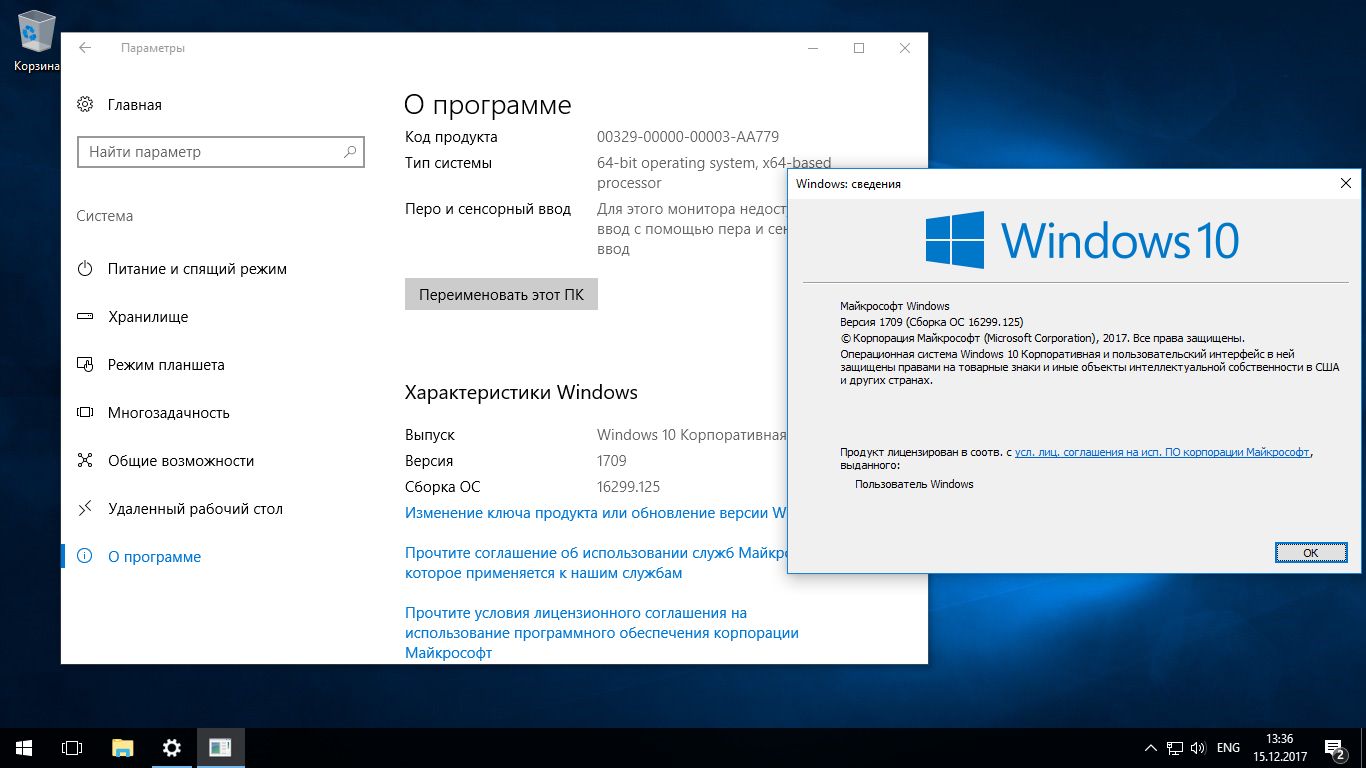Click the Windows 10 Корпоративная edition value
Image resolution: width=1366 pixels, height=768 pixels.
692,435
